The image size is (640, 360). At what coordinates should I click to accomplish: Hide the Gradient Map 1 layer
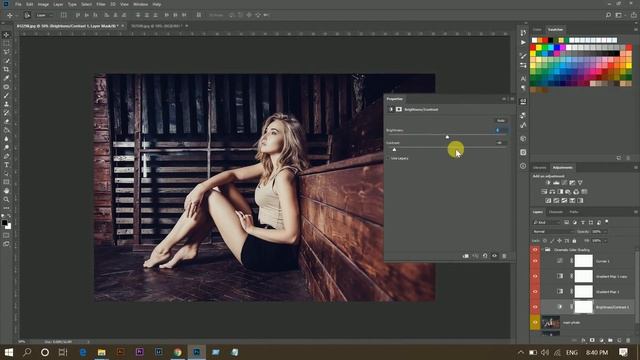(x=535, y=291)
